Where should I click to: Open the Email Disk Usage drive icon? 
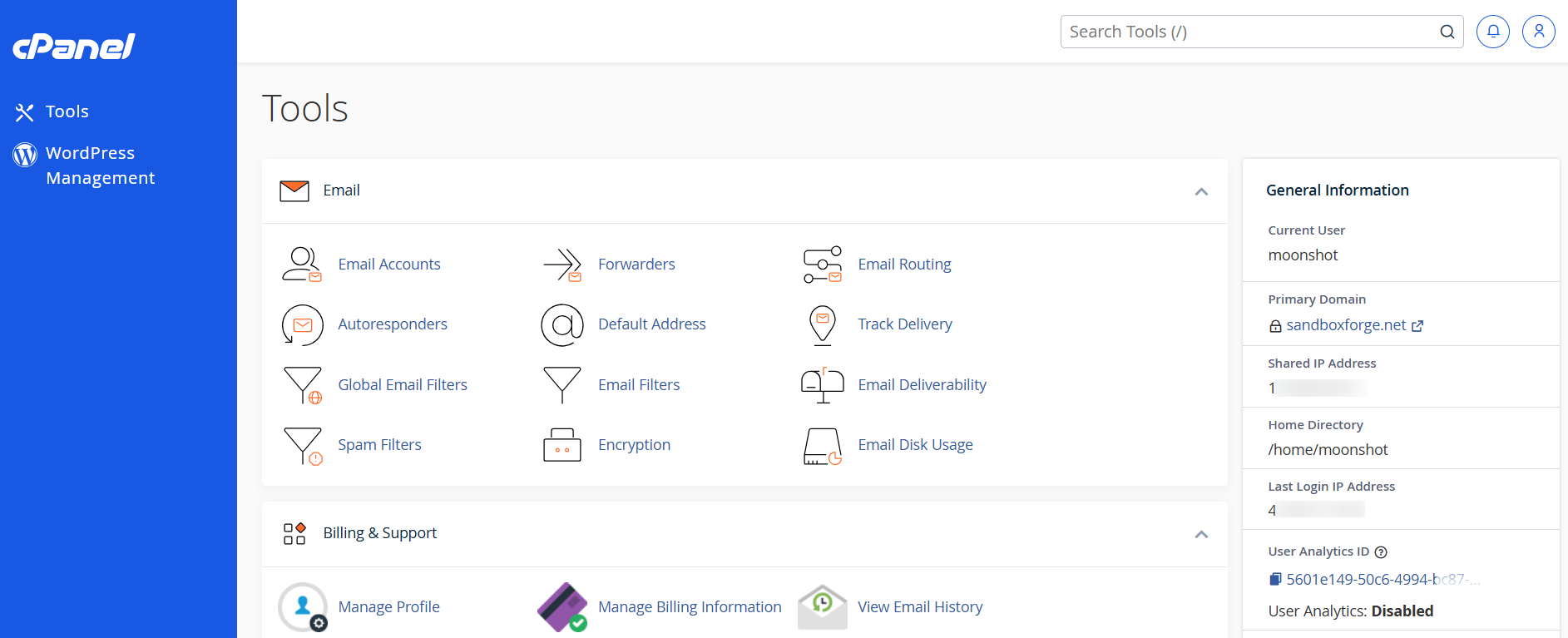tap(823, 445)
